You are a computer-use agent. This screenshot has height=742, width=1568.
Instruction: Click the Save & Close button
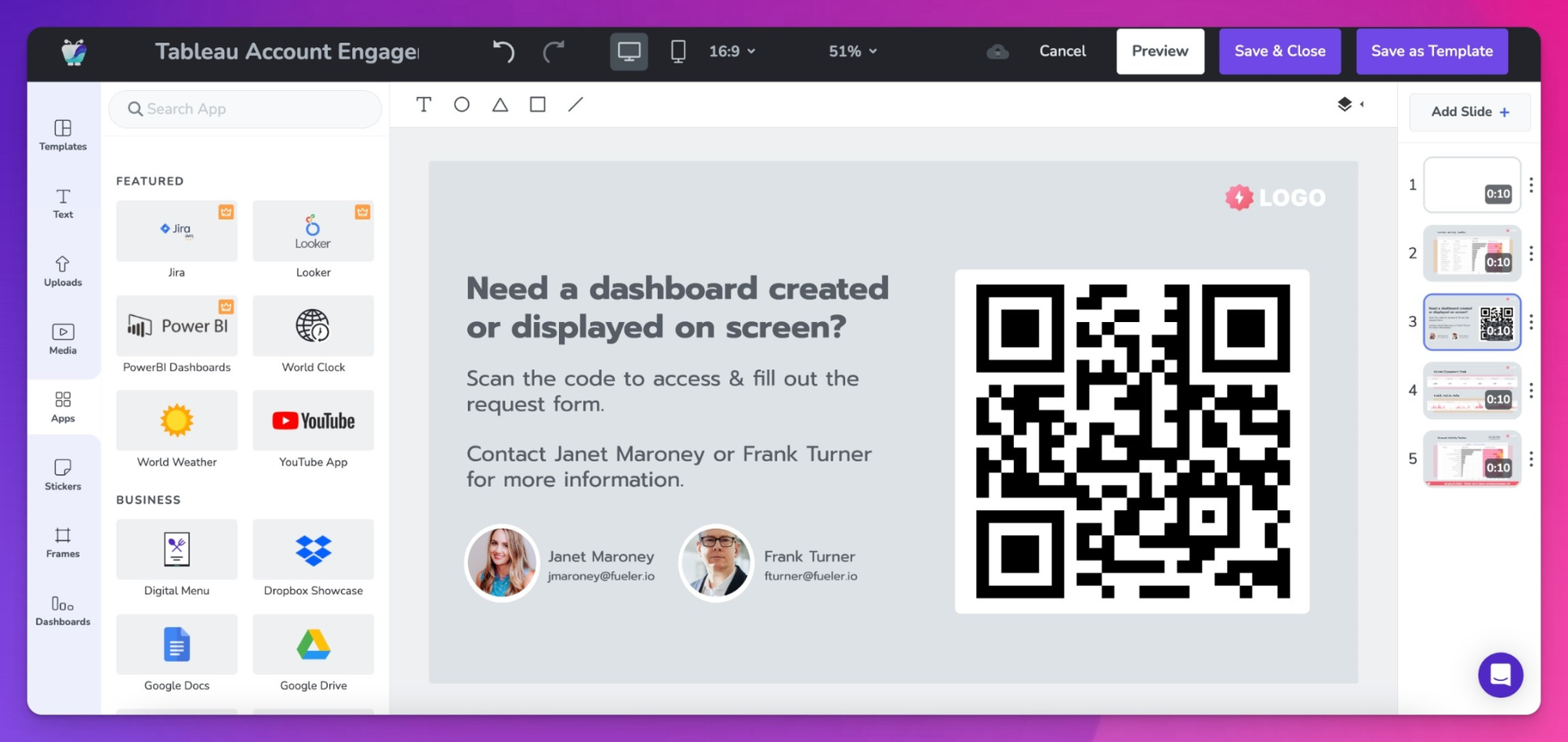[1279, 52]
